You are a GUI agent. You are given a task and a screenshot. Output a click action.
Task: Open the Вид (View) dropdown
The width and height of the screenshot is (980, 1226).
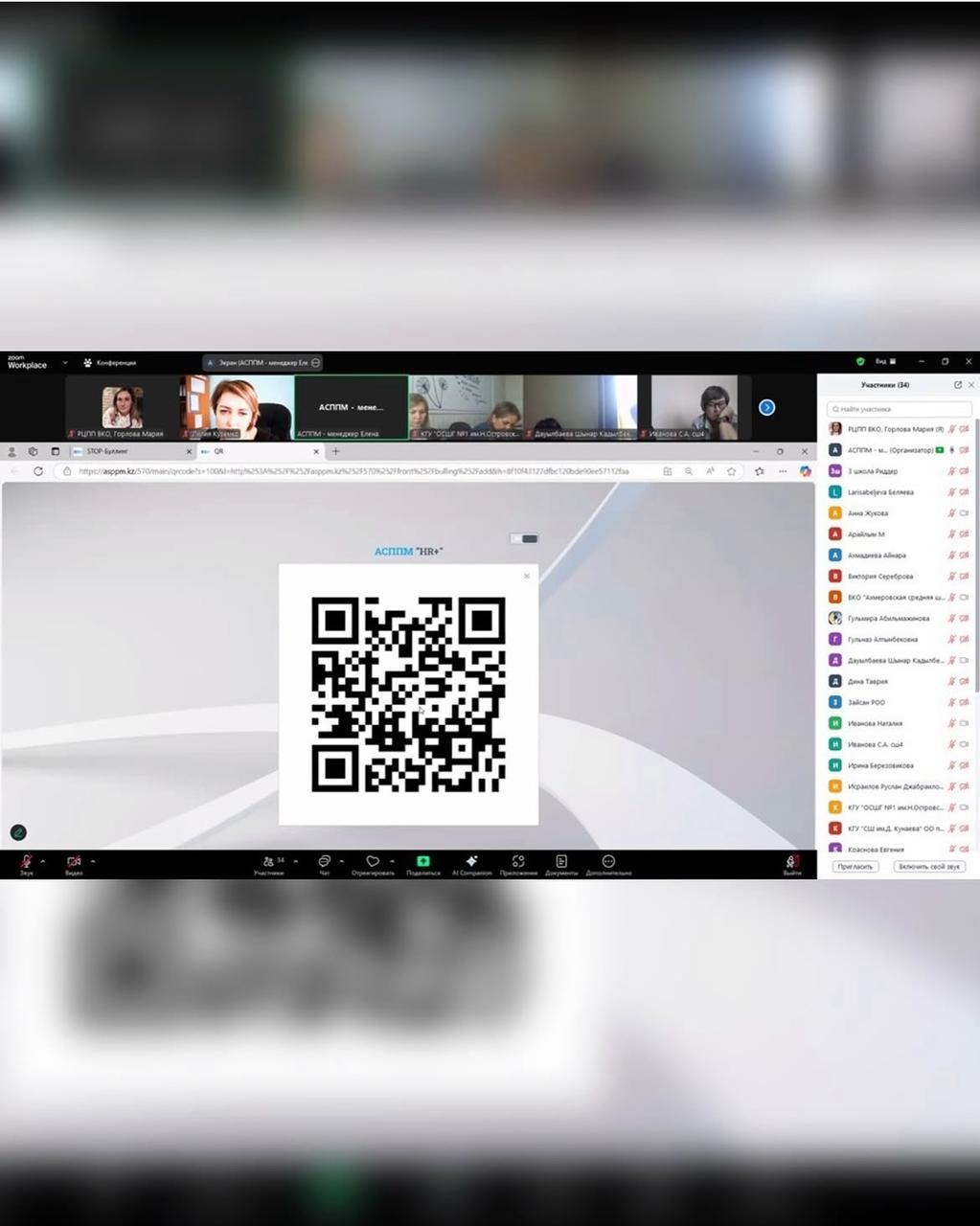click(x=885, y=362)
